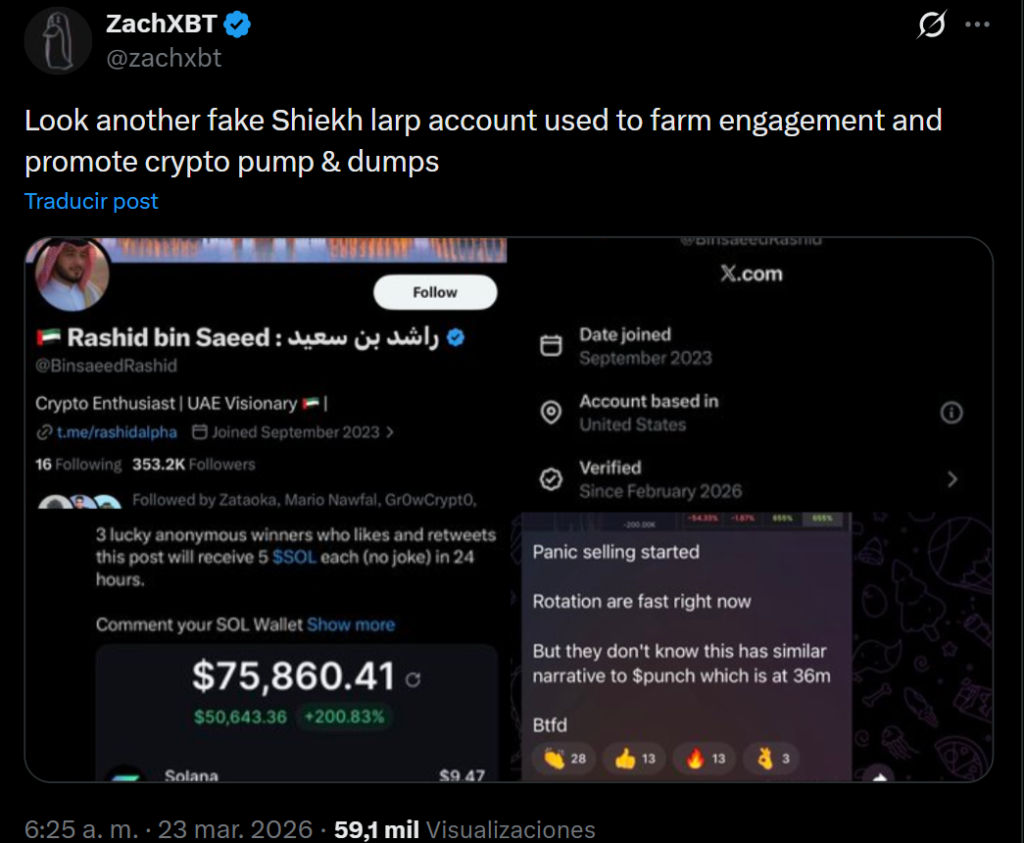
Task: Click the Follow button on the fake profile
Action: (435, 292)
